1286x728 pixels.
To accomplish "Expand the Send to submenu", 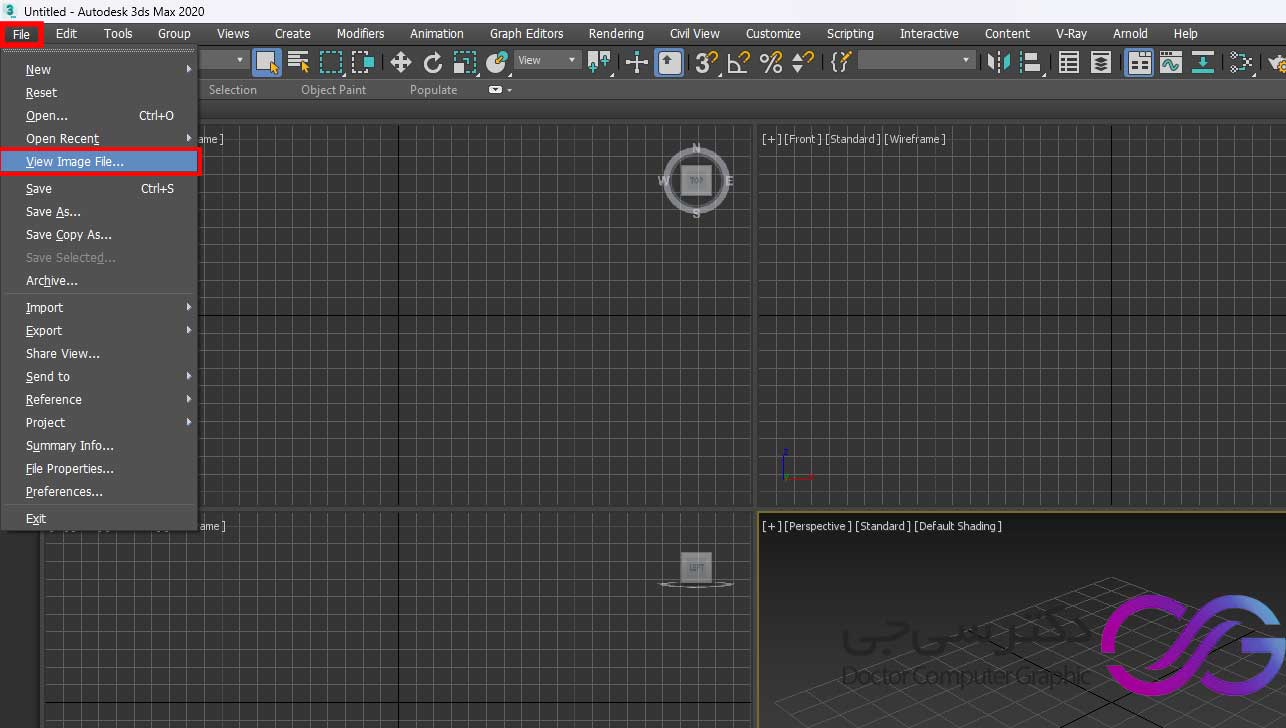I will (x=100, y=377).
